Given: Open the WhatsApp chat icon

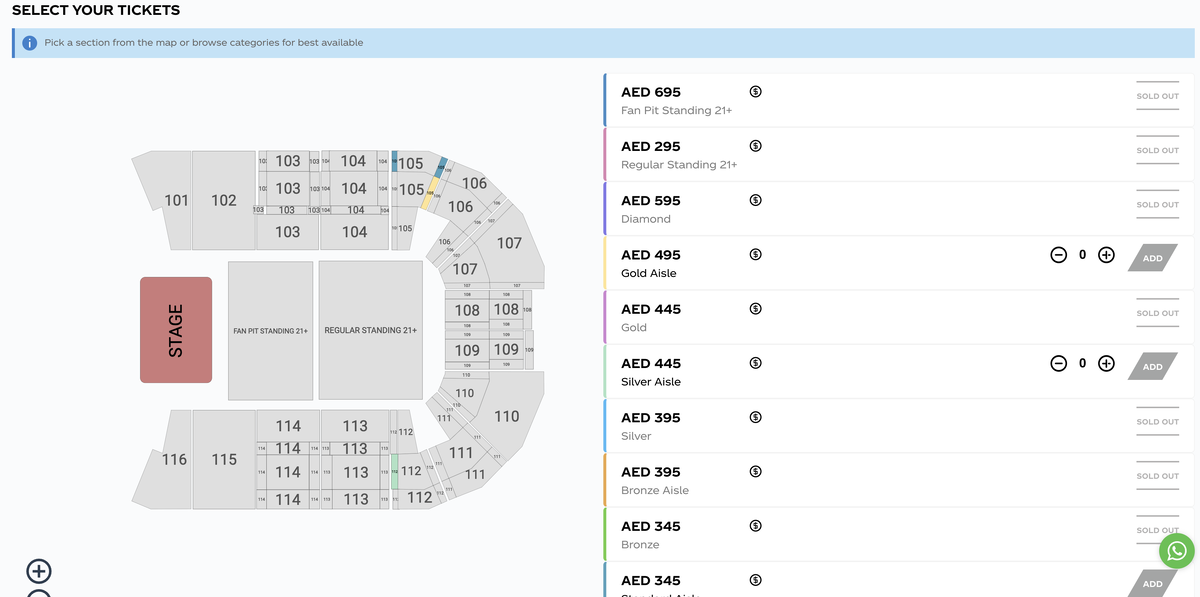Looking at the screenshot, I should (x=1176, y=551).
